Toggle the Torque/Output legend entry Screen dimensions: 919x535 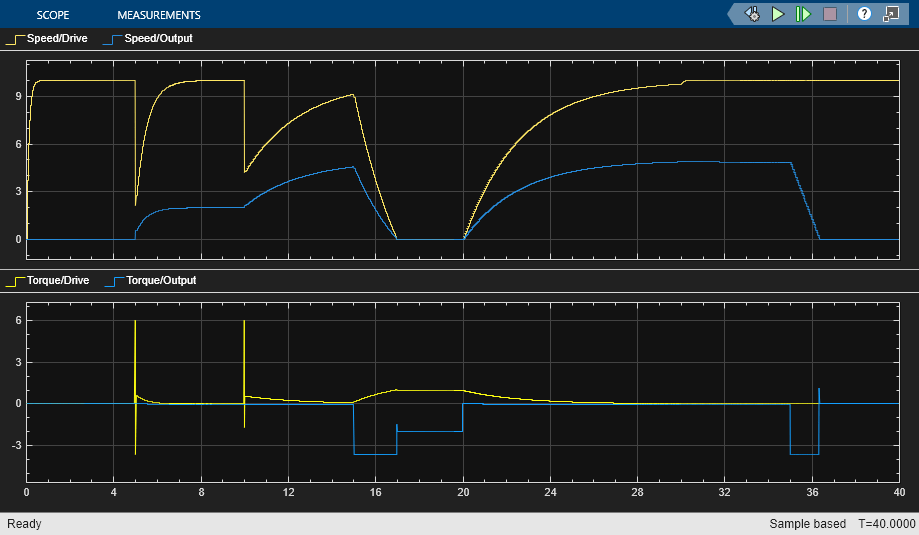click(x=151, y=281)
